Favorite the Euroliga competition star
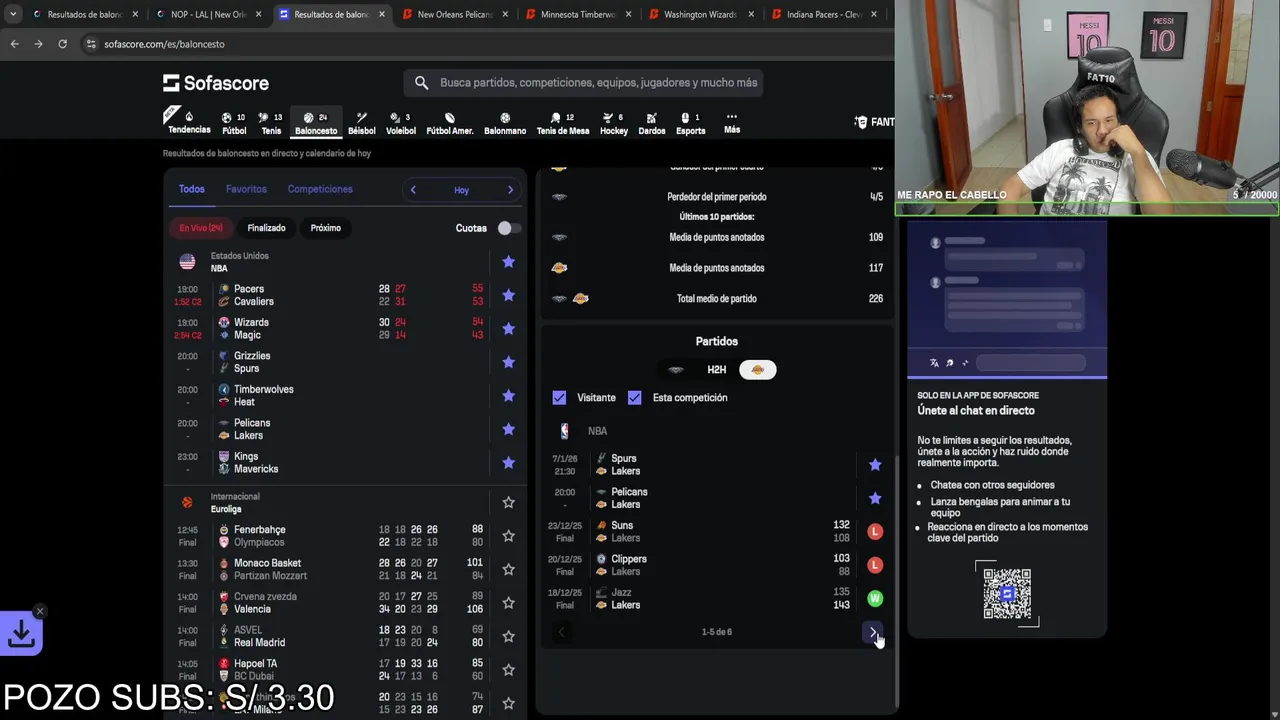 pos(508,503)
